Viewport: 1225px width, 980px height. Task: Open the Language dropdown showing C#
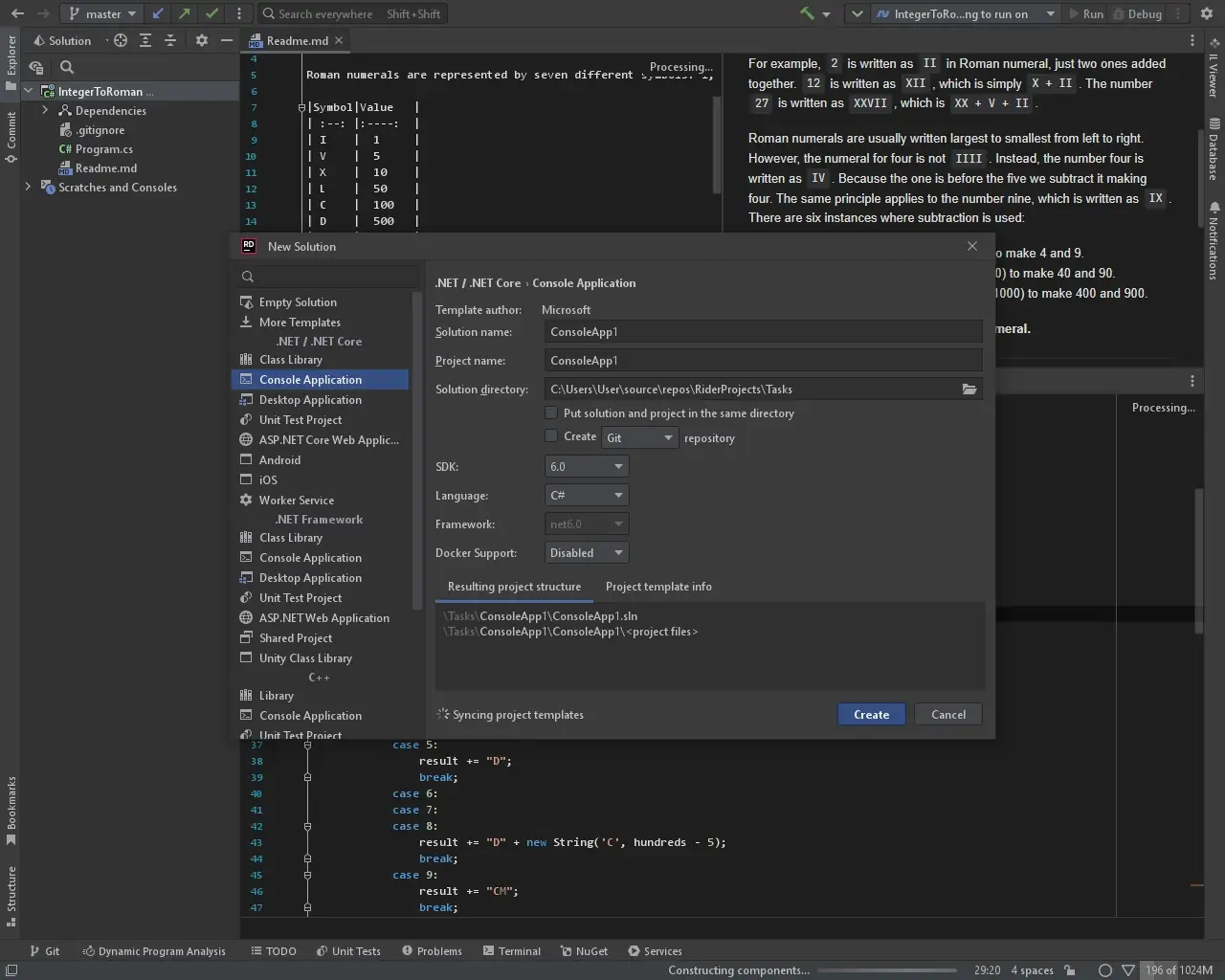point(586,496)
